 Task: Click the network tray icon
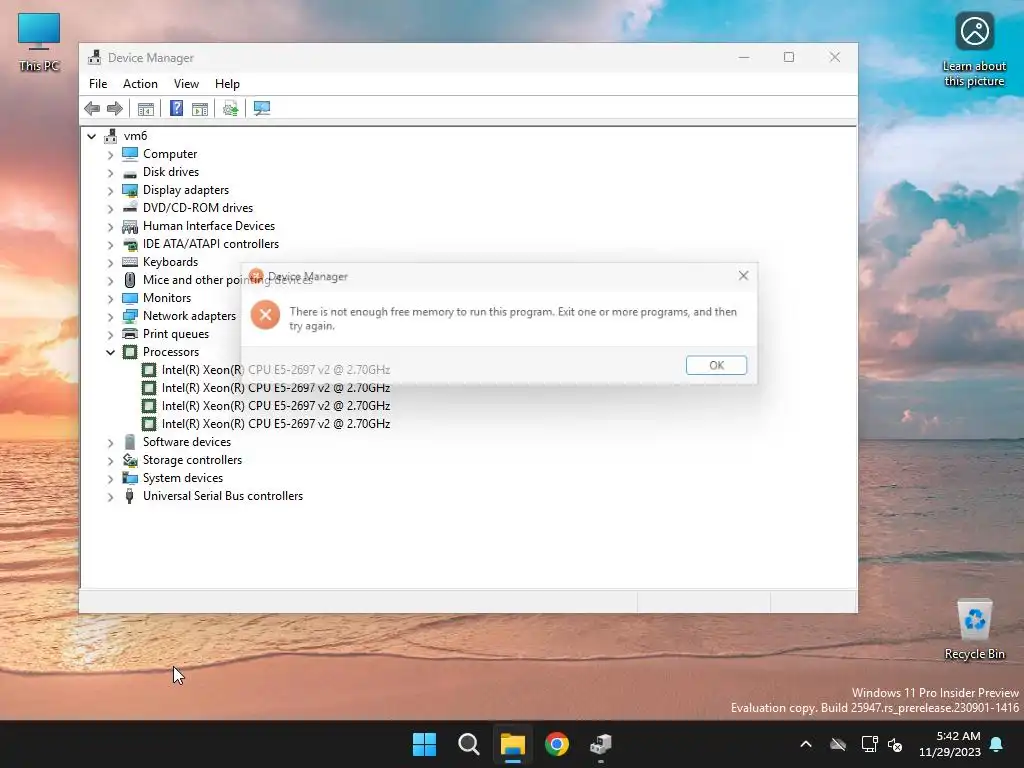(x=870, y=744)
